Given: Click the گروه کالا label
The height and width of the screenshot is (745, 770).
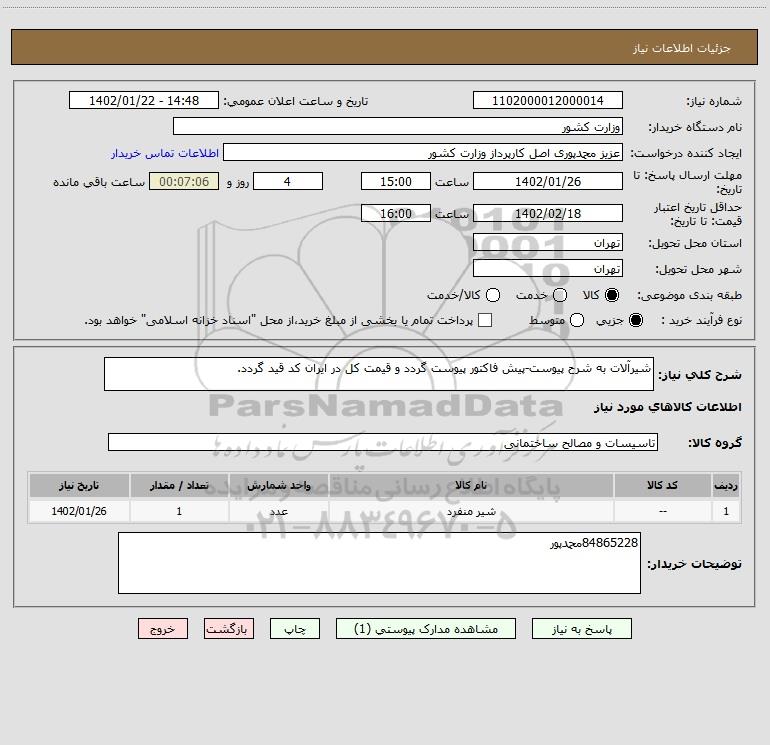Looking at the screenshot, I should pos(715,443).
